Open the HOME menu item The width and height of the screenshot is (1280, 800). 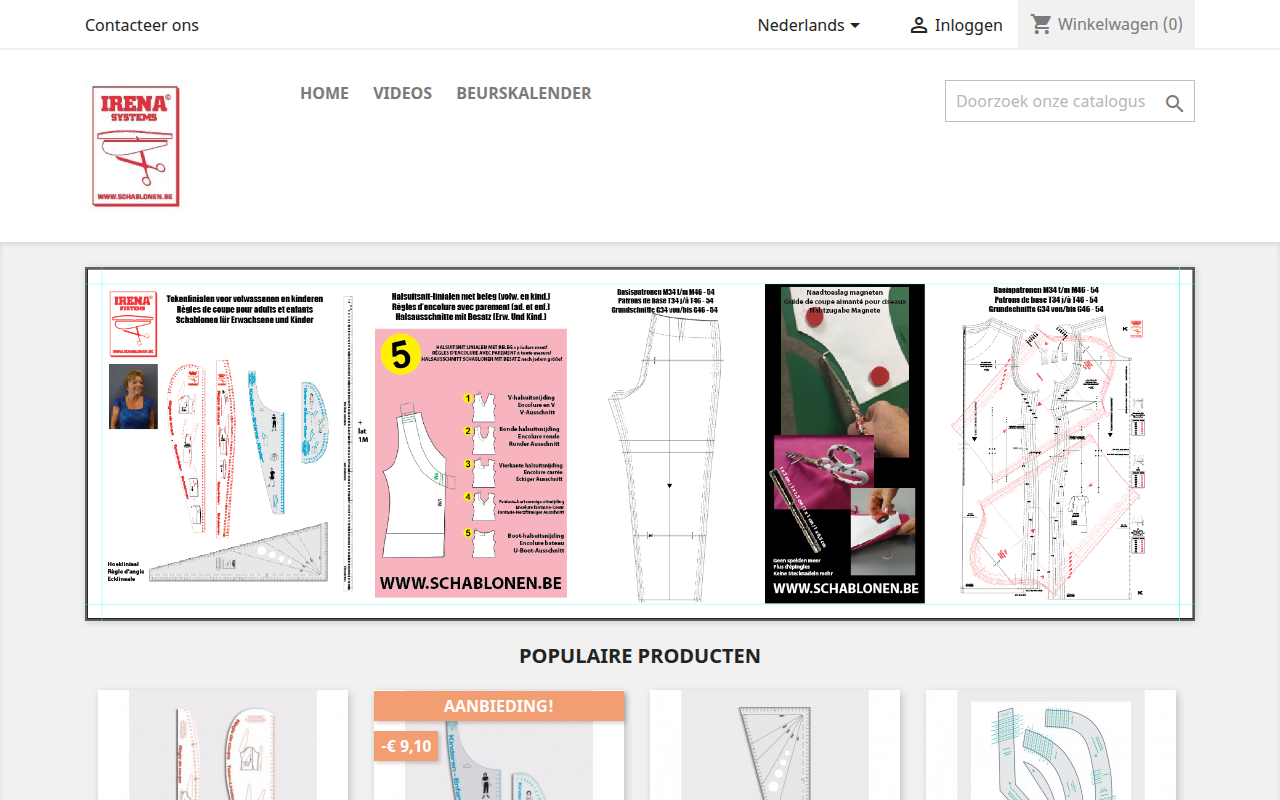(324, 93)
